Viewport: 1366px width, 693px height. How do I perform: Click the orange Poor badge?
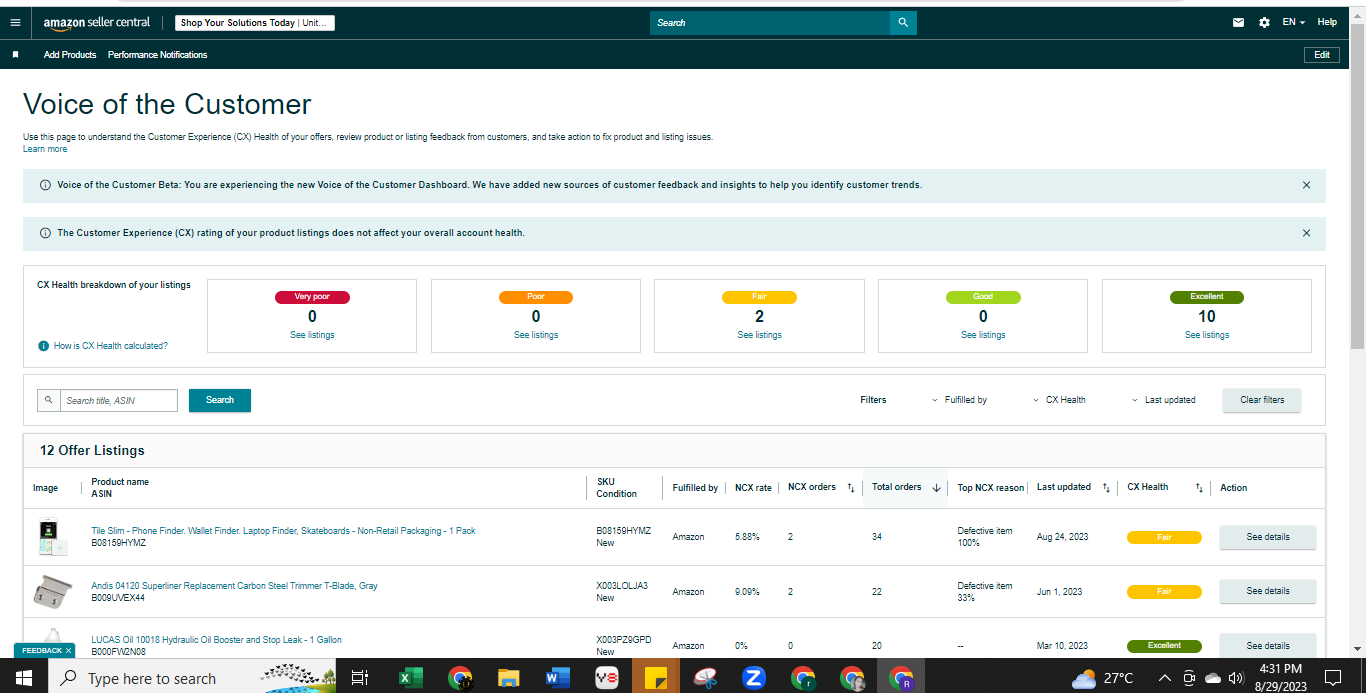[x=536, y=297]
